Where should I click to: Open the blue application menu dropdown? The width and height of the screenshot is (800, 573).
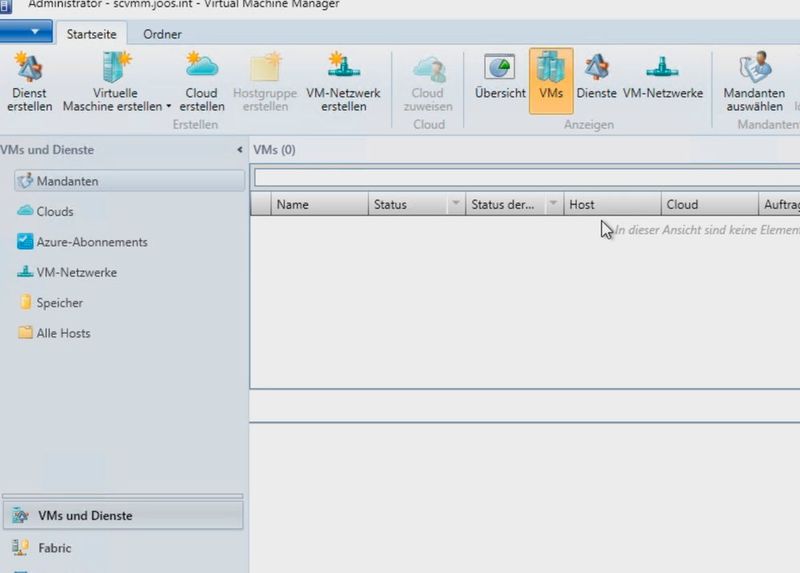26,33
